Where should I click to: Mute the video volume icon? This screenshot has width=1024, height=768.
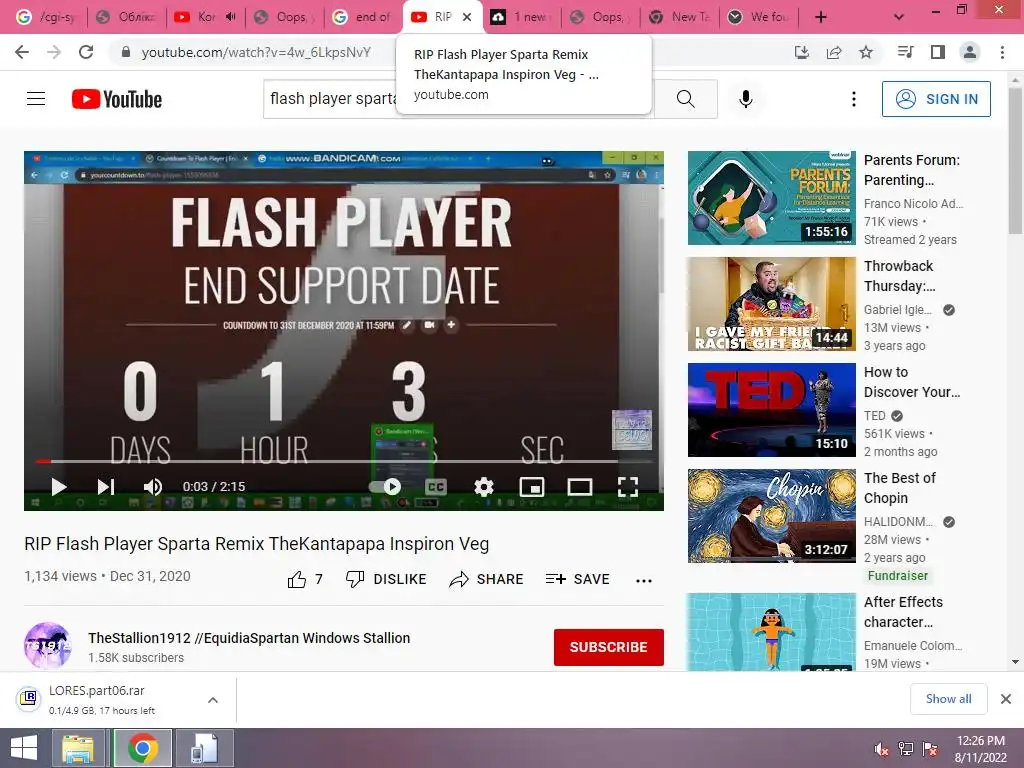click(153, 487)
